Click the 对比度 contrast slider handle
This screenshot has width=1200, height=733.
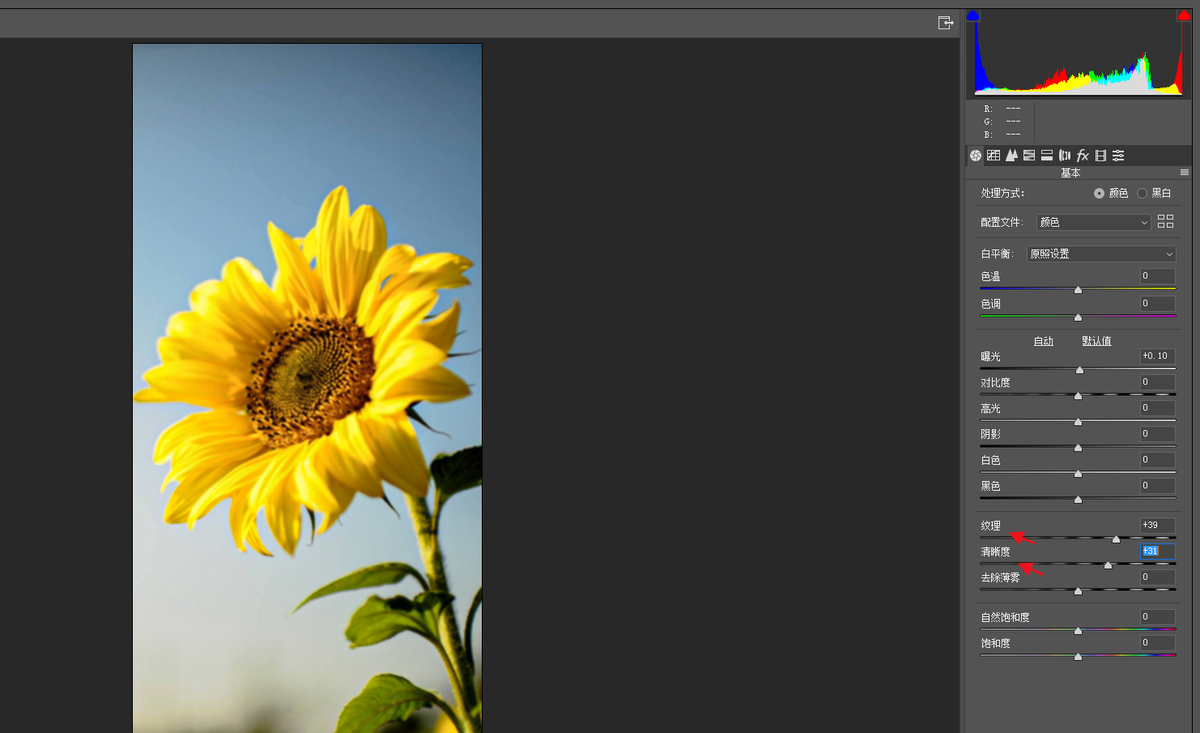pyautogui.click(x=1078, y=396)
